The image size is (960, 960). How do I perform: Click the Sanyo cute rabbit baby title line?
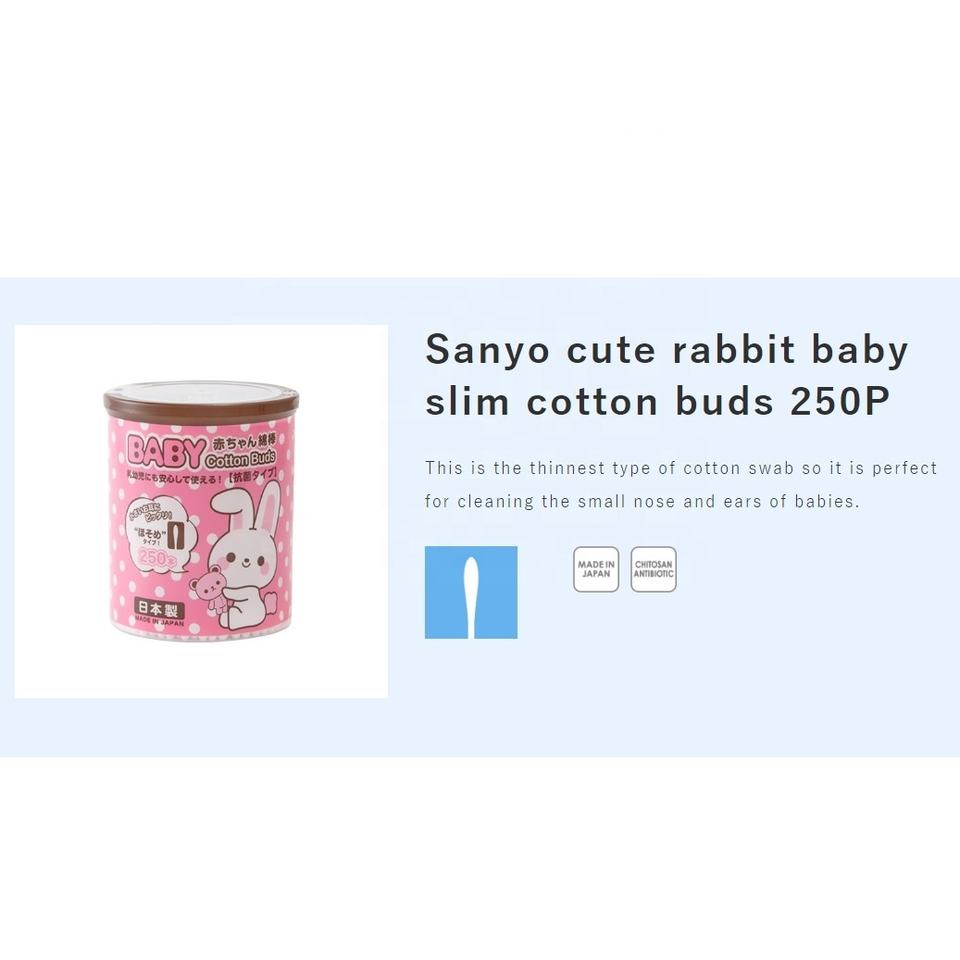[667, 350]
